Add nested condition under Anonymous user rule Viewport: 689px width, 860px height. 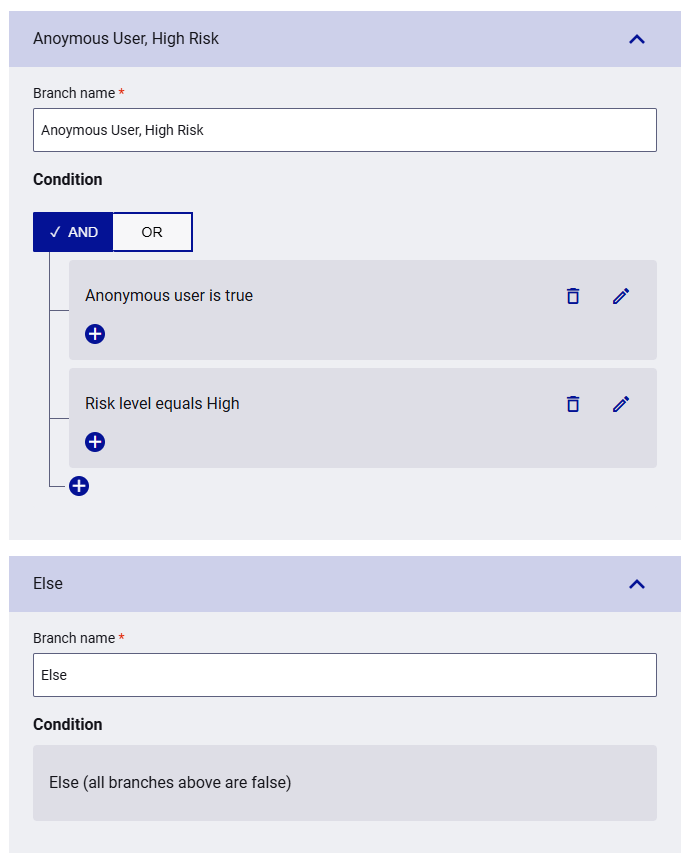(95, 333)
